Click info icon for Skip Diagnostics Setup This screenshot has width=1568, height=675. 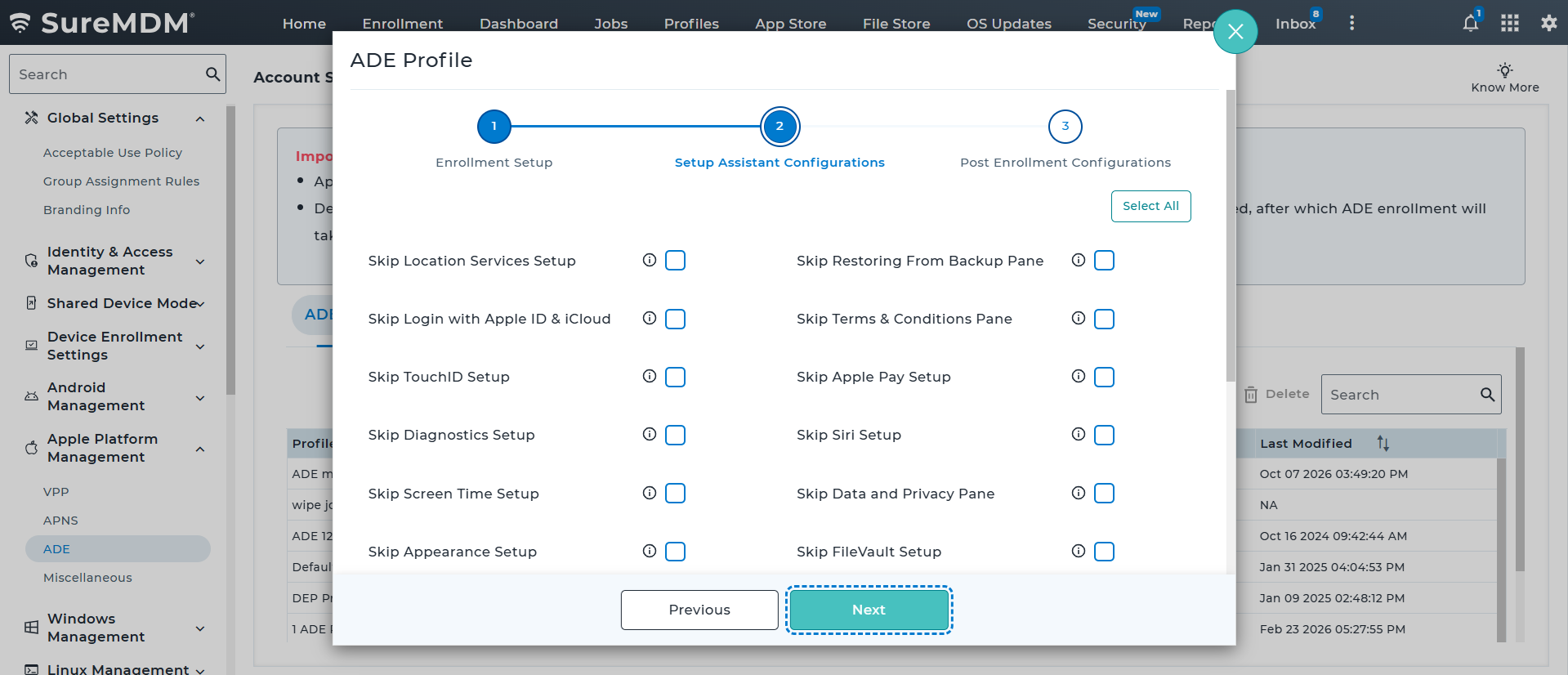[650, 434]
